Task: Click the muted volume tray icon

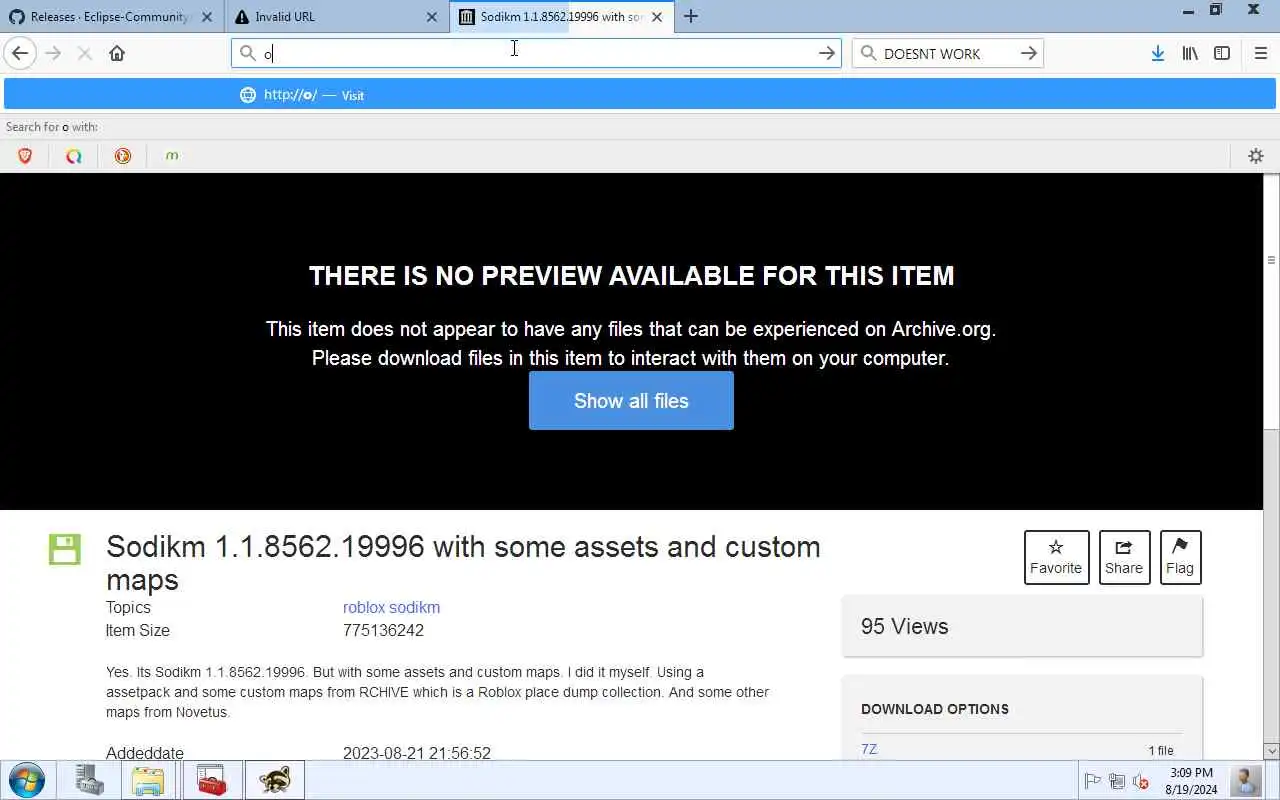Action: coord(1141,782)
